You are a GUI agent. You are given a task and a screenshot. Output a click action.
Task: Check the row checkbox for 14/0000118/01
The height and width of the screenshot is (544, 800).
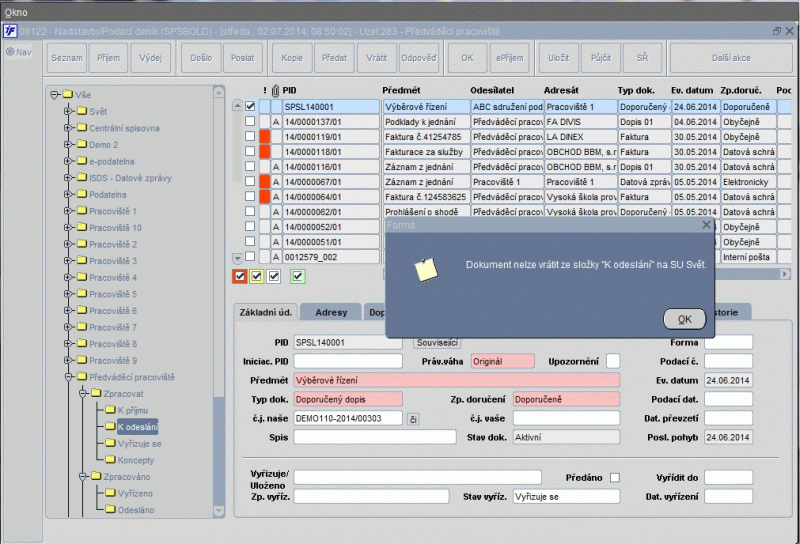click(250, 151)
